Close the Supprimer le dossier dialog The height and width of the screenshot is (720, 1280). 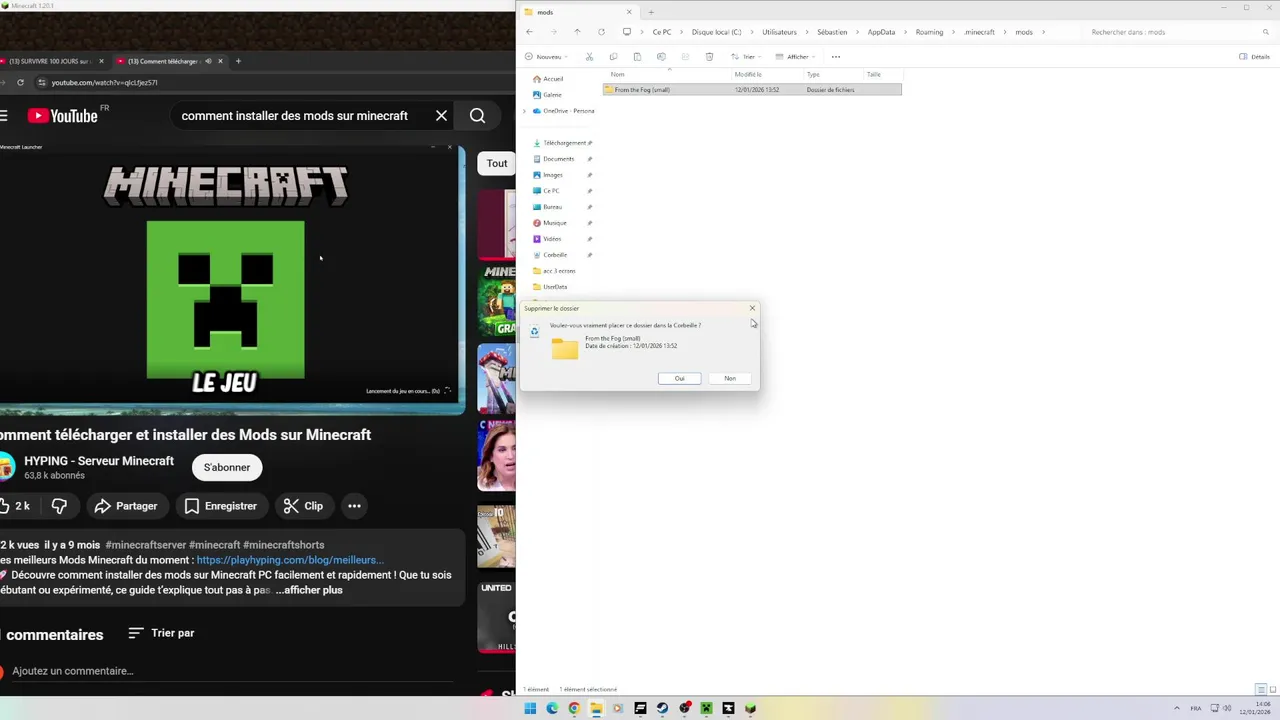752,308
